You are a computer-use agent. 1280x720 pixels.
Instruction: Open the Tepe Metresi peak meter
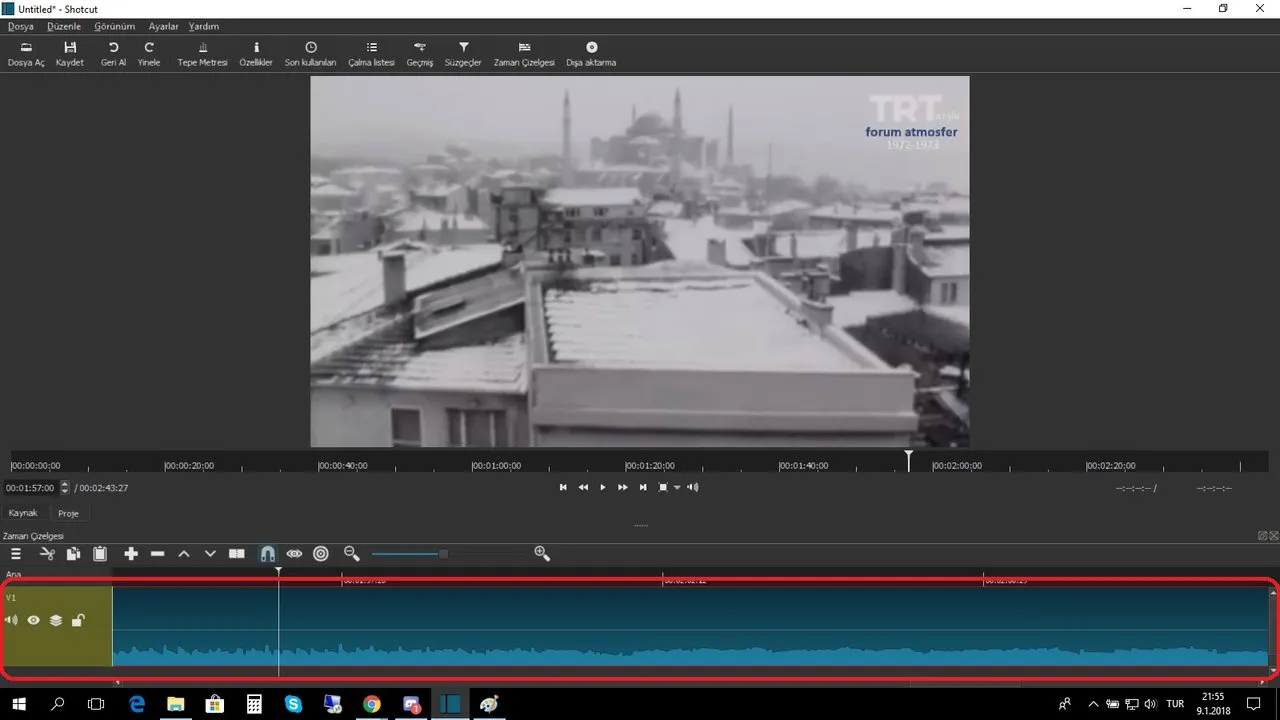(203, 54)
